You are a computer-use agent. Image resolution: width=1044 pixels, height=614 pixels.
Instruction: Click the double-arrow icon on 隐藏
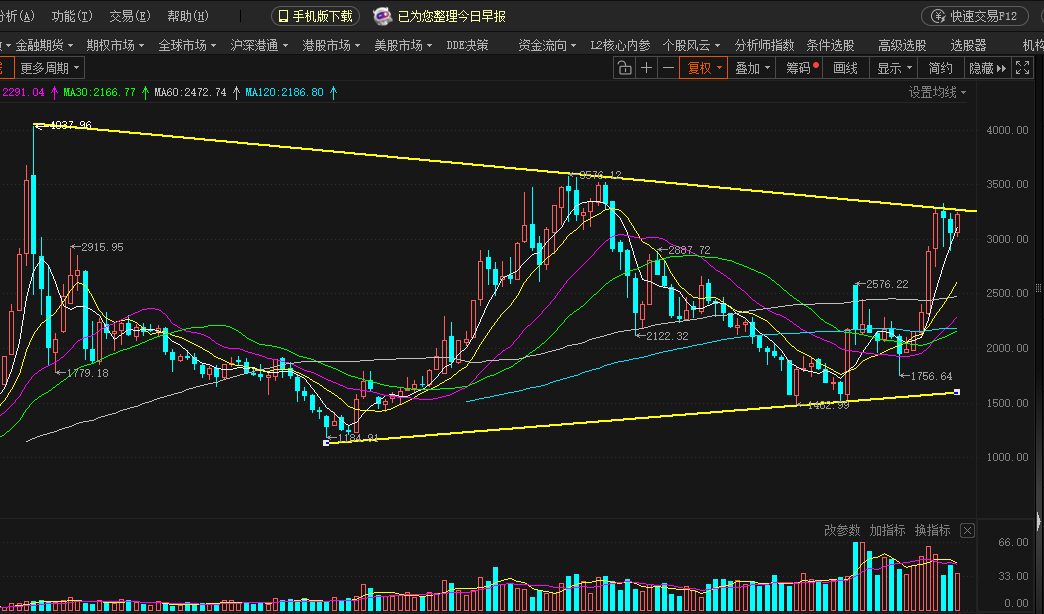tap(1001, 68)
